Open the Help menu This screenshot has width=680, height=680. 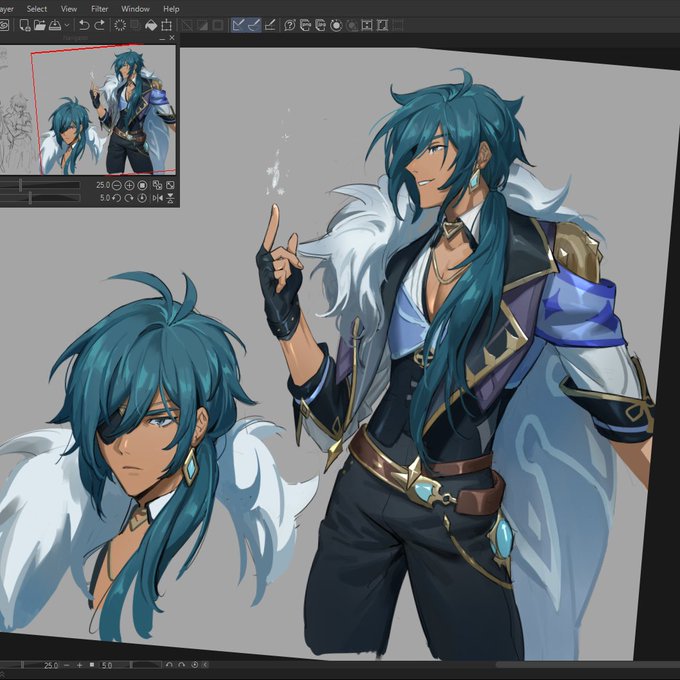pyautogui.click(x=171, y=9)
